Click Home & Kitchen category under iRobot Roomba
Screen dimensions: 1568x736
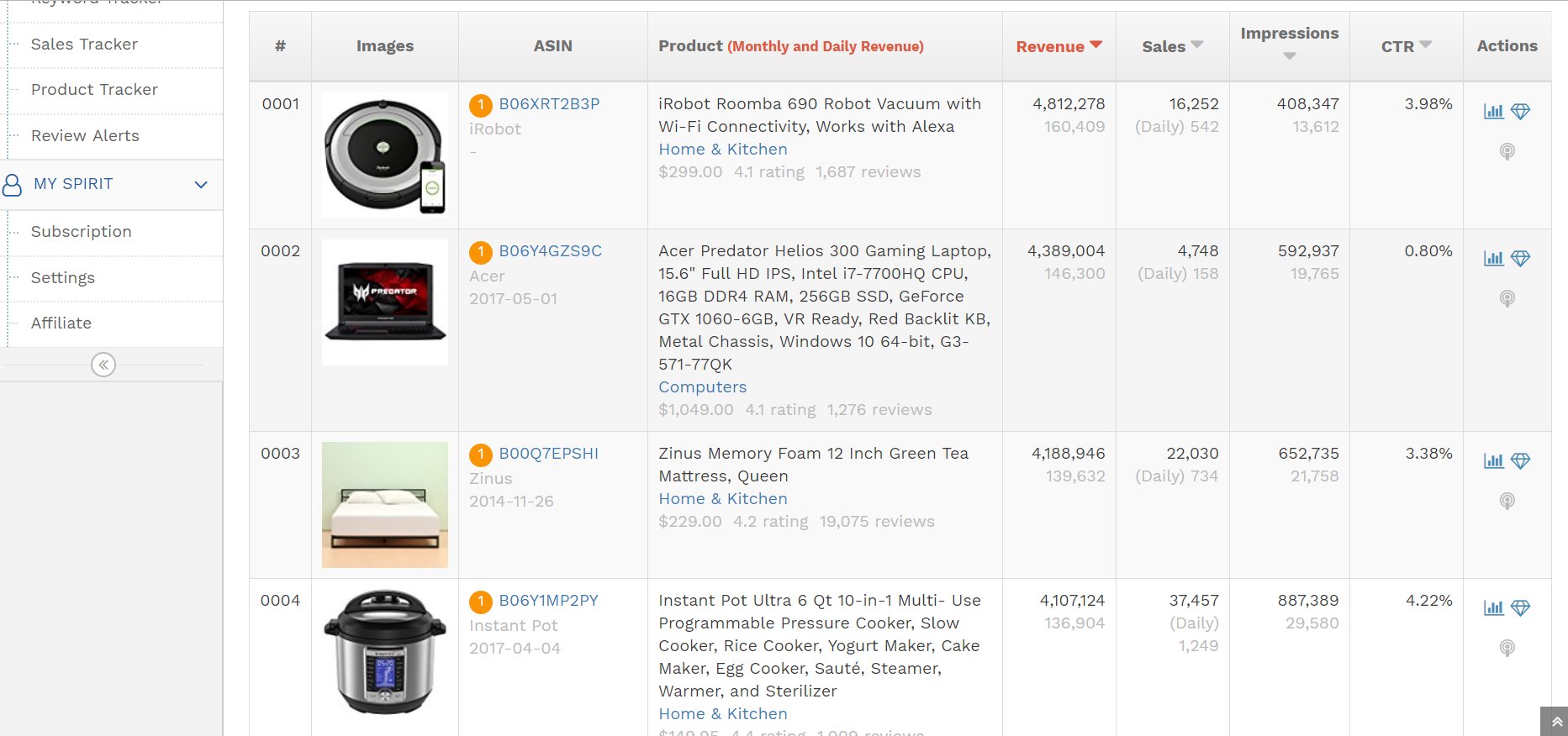(x=723, y=150)
